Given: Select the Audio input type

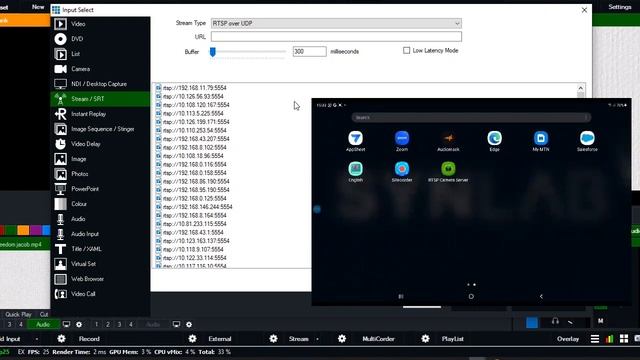Looking at the screenshot, I should click(100, 219).
